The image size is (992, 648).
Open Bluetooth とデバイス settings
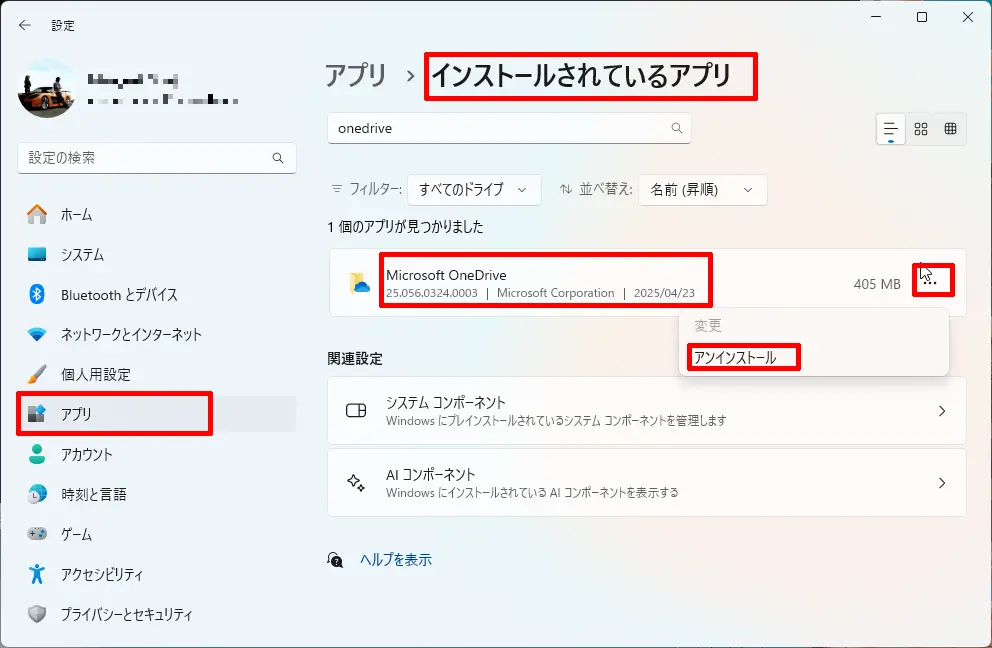pos(157,295)
